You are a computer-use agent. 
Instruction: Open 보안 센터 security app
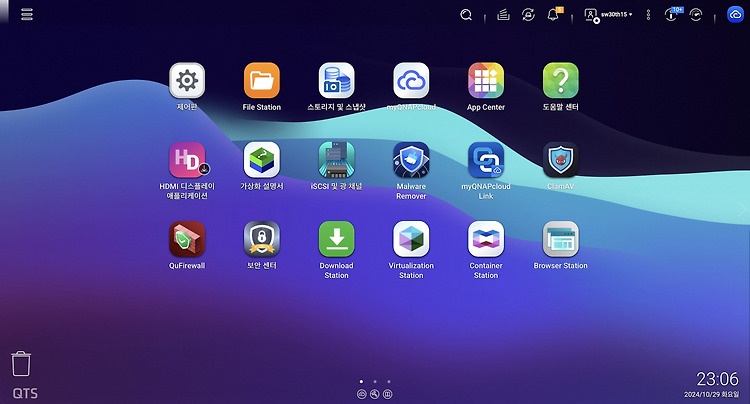262,239
